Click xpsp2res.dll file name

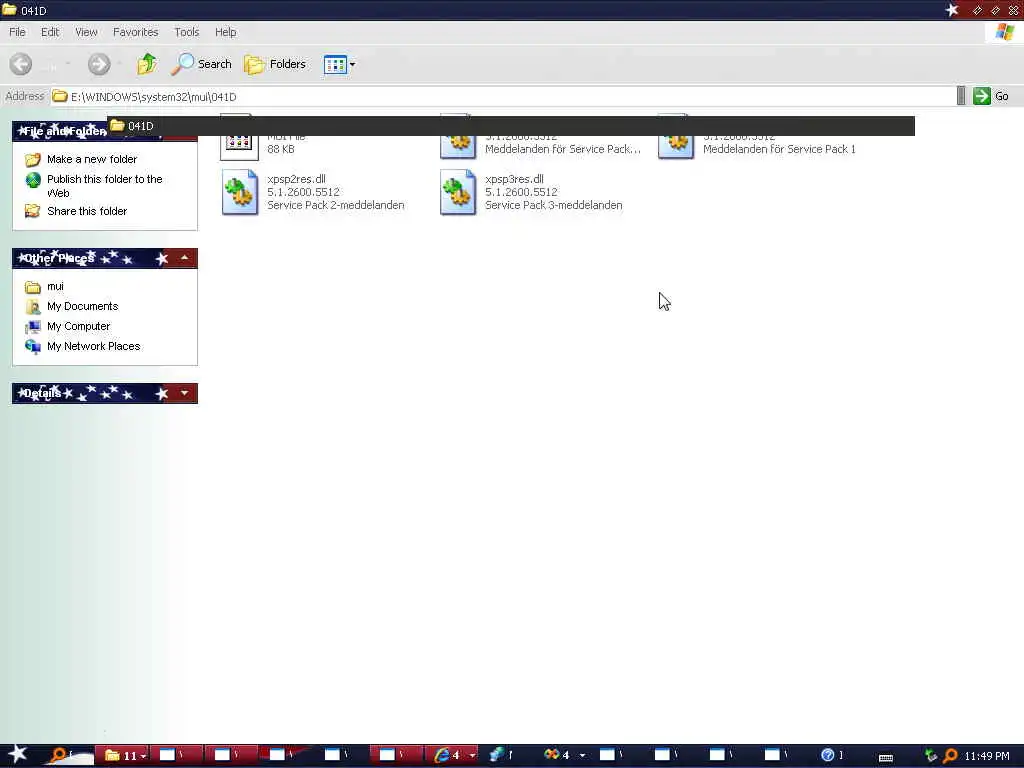296,179
